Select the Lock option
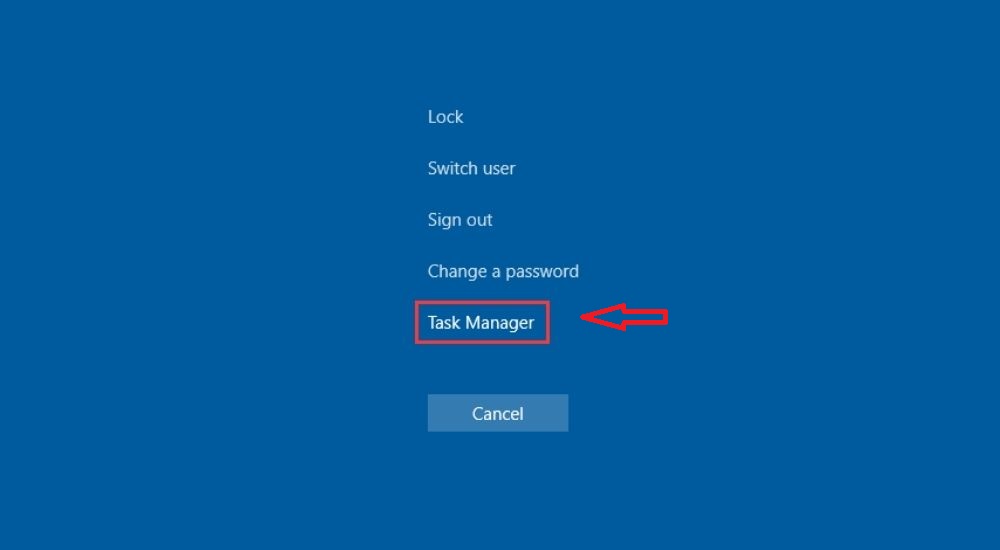The width and height of the screenshot is (1000, 550). (445, 117)
